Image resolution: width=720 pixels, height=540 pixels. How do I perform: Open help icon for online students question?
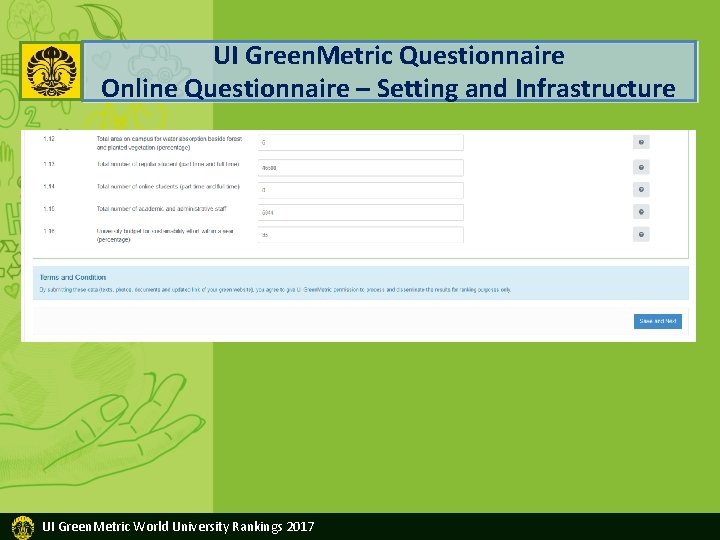[641, 190]
